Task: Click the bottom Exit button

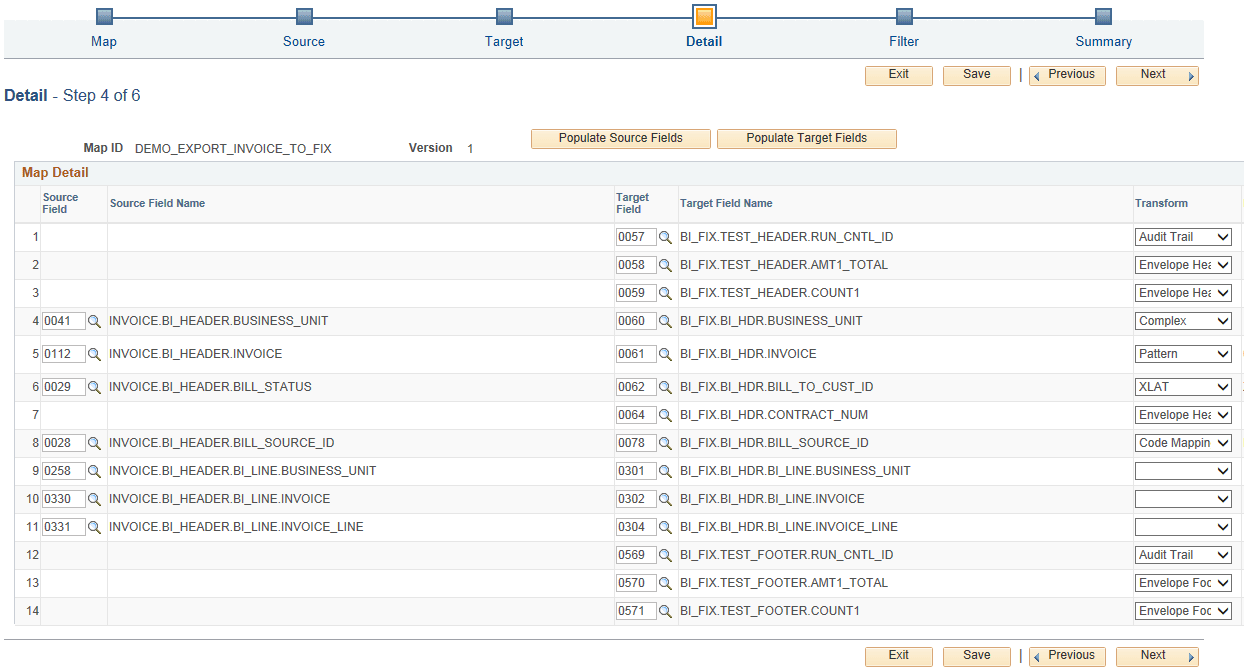Action: (899, 656)
